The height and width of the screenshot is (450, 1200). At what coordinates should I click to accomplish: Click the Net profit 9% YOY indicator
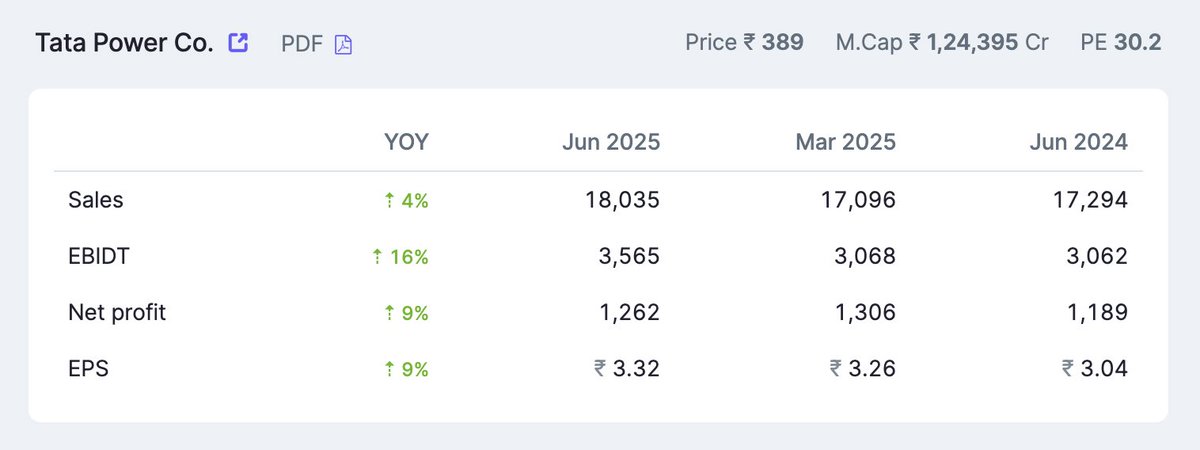pos(406,313)
